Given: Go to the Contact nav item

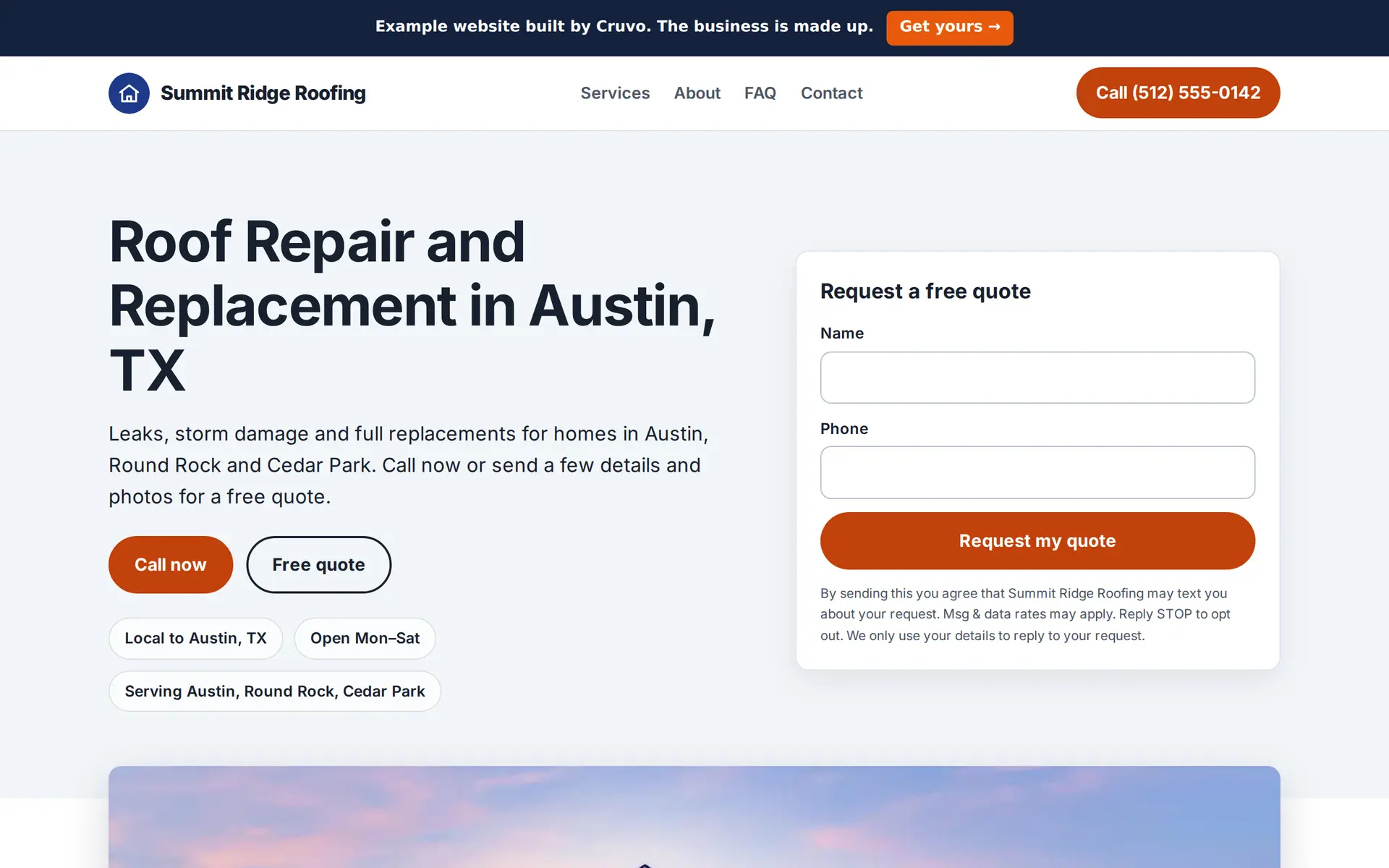Looking at the screenshot, I should tap(831, 93).
